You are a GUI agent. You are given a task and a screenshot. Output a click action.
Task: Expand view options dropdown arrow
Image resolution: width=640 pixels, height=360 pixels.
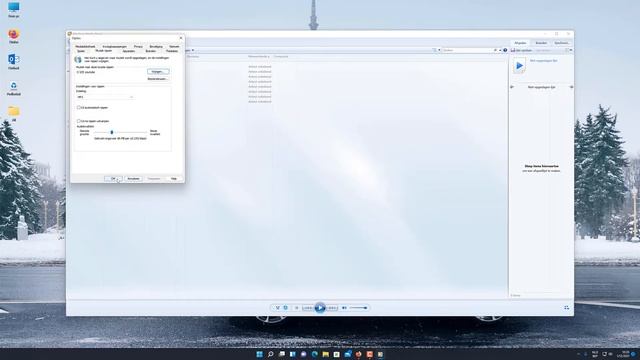pos(439,50)
